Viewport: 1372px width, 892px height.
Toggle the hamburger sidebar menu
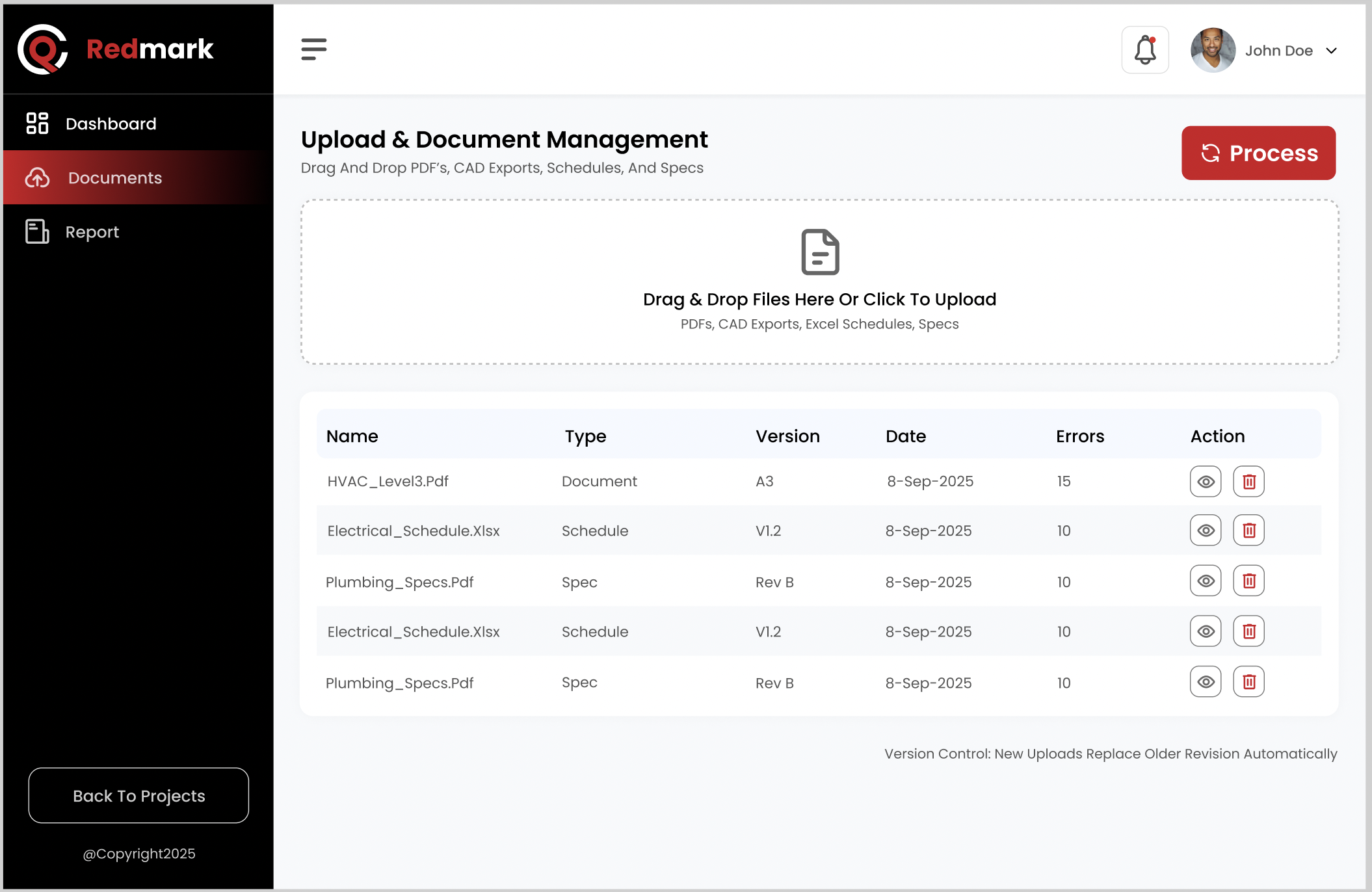click(313, 49)
